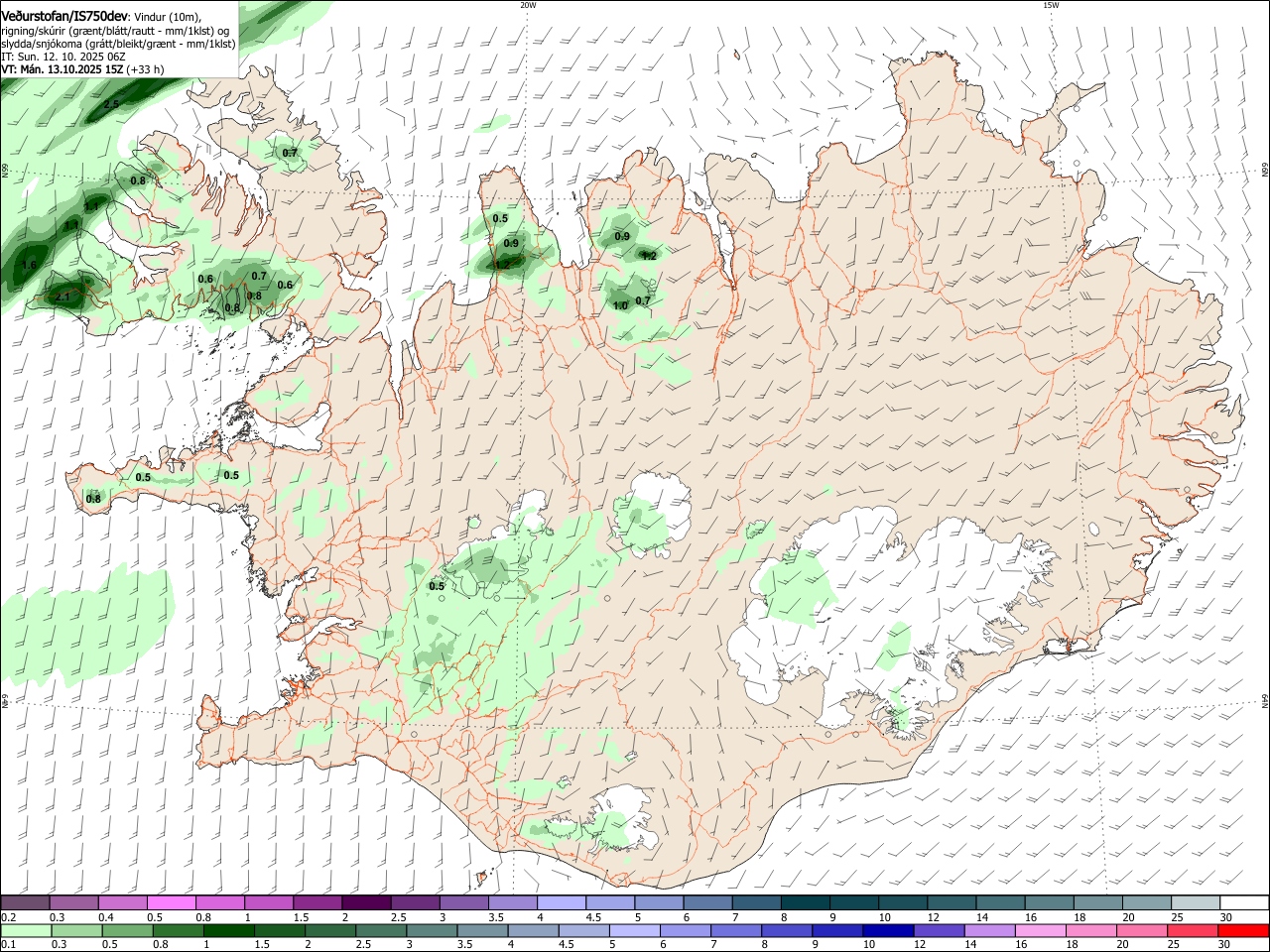Click the palest green 0.1–0.3 lower legend swatch
1270x952 pixels.
(27, 930)
